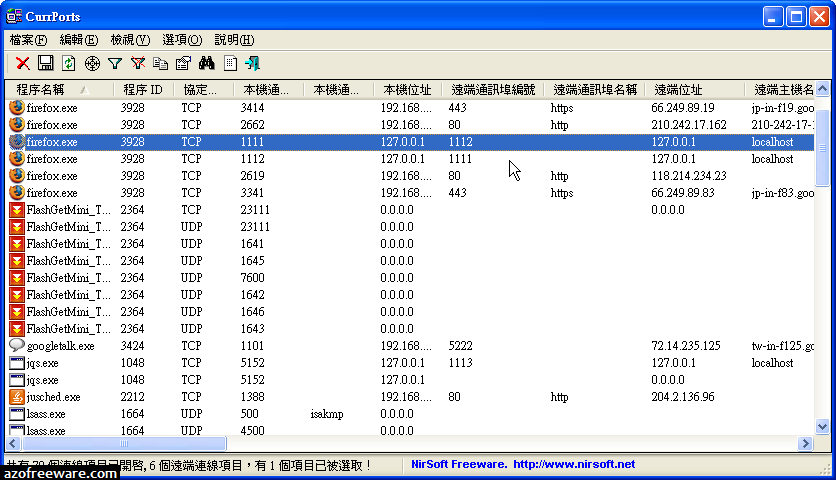Click horizontal scrollbar right arrow
The height and width of the screenshot is (480, 836).
805,443
